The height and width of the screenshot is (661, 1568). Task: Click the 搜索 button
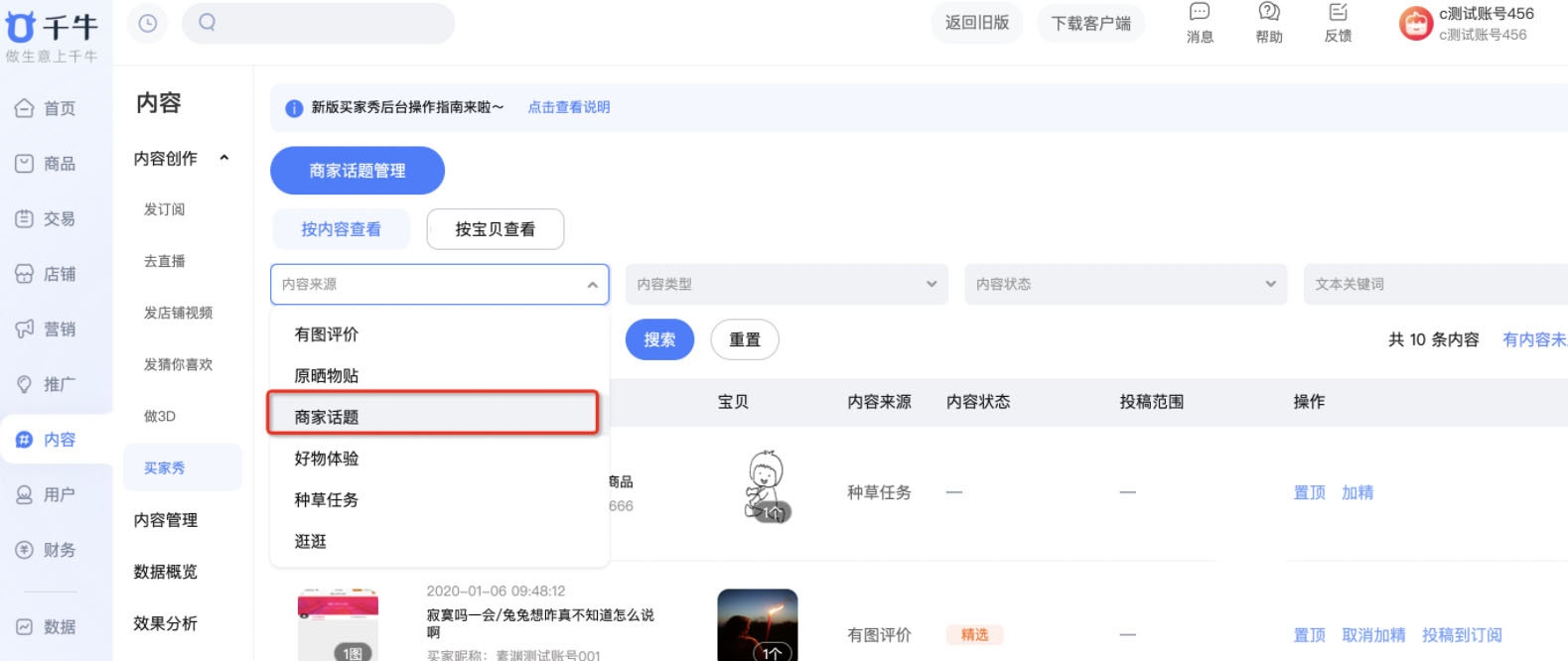659,340
